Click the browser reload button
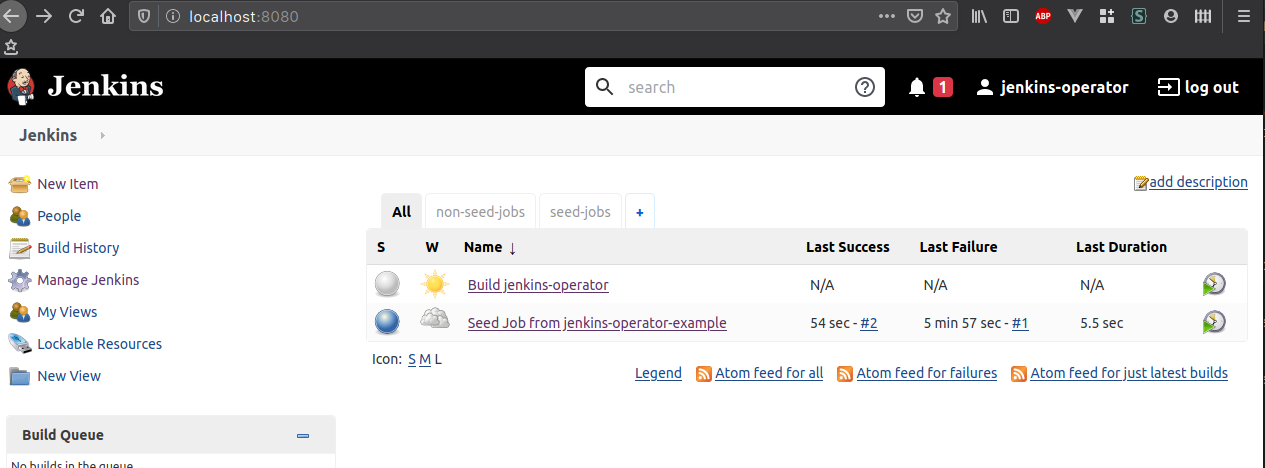 [76, 16]
